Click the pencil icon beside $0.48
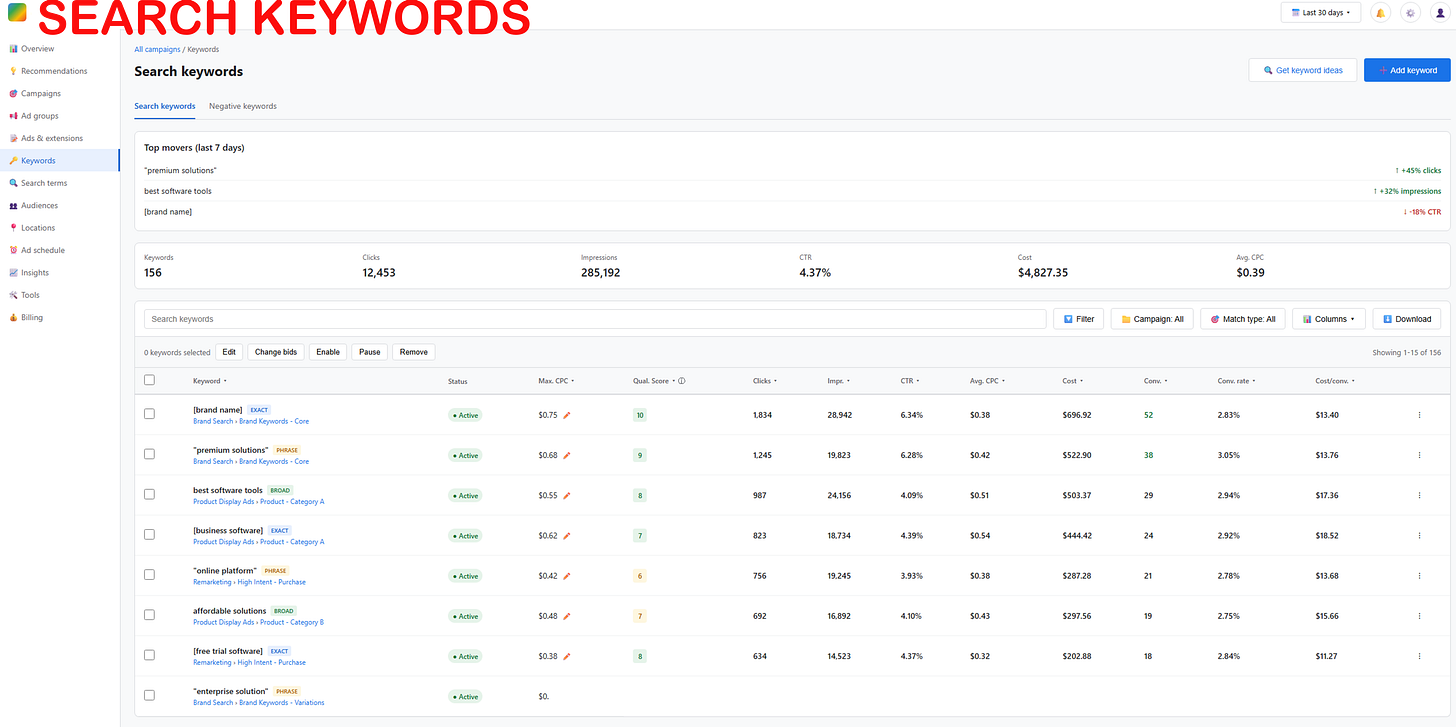Screen dimensions: 1456x727 tap(567, 616)
